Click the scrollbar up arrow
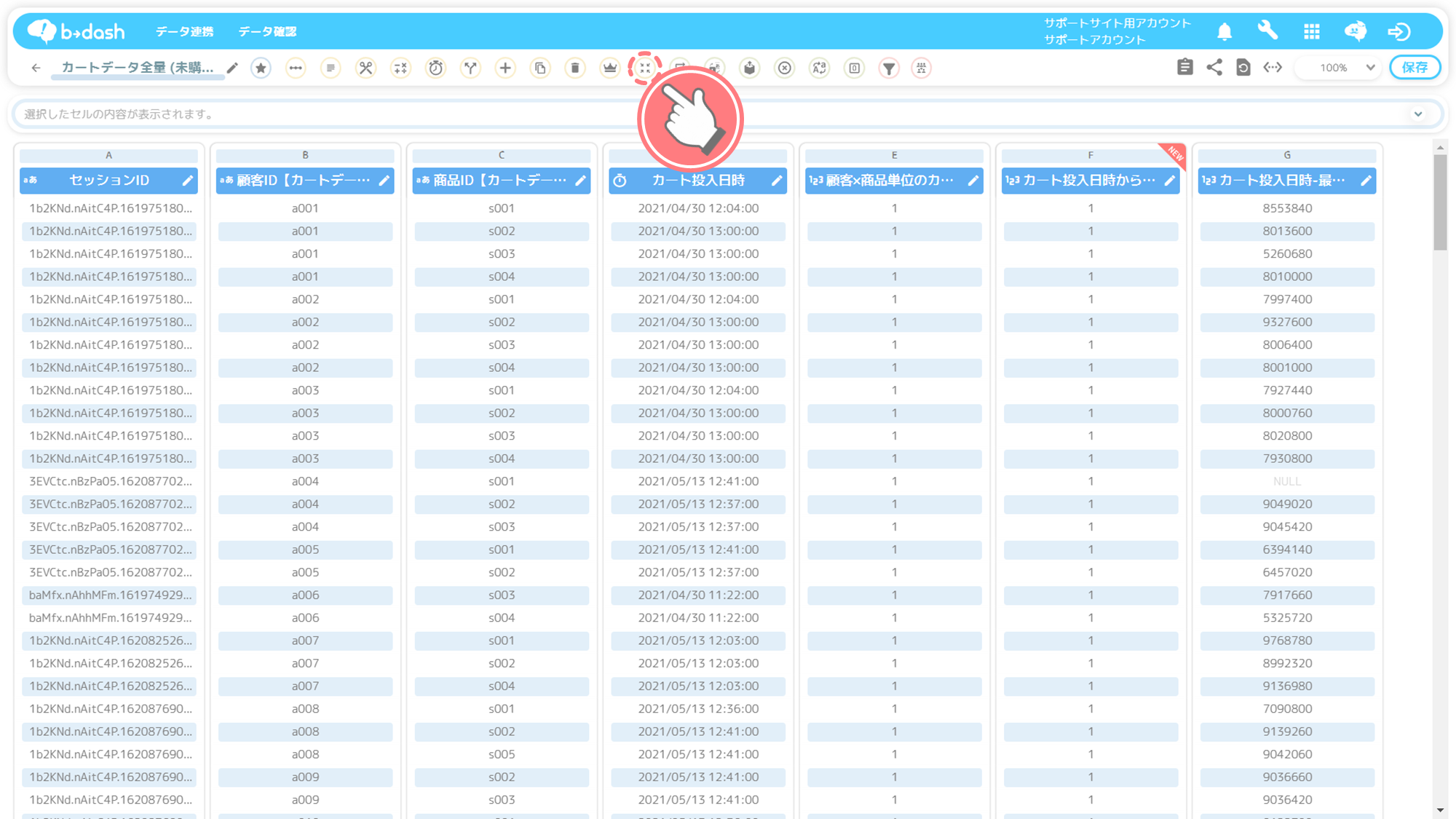Screen dimensions: 1456x819 1440,148
